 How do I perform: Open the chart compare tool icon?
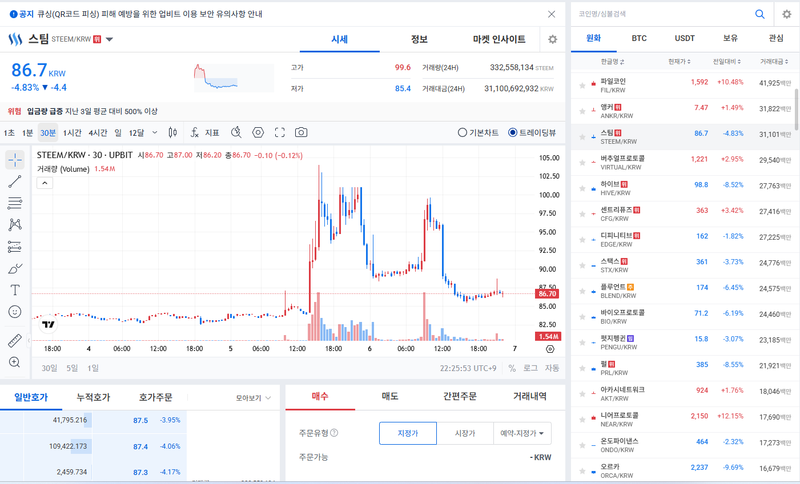click(x=236, y=133)
